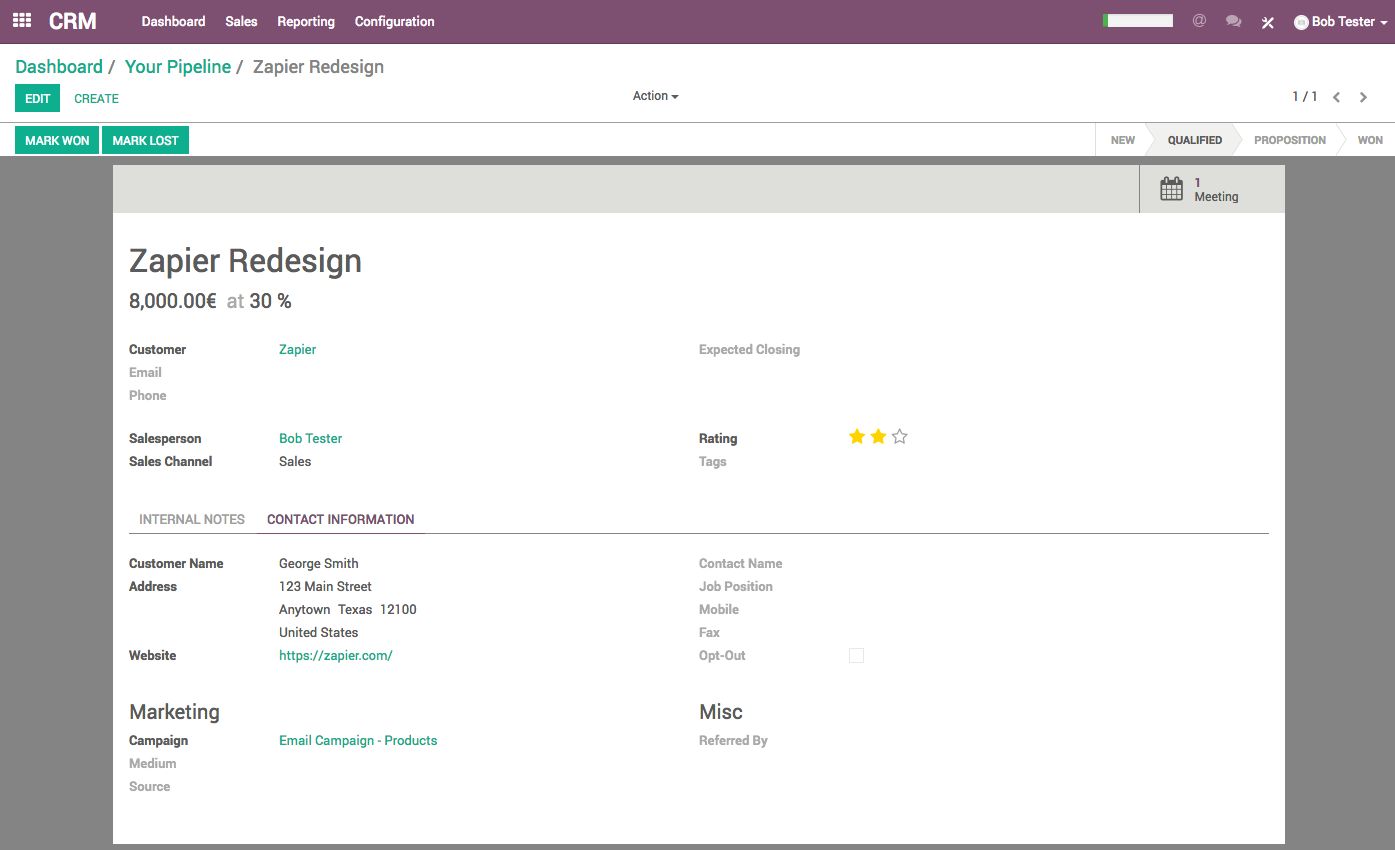This screenshot has height=850, width=1395.
Task: Click the Mark Won button
Action: point(57,140)
